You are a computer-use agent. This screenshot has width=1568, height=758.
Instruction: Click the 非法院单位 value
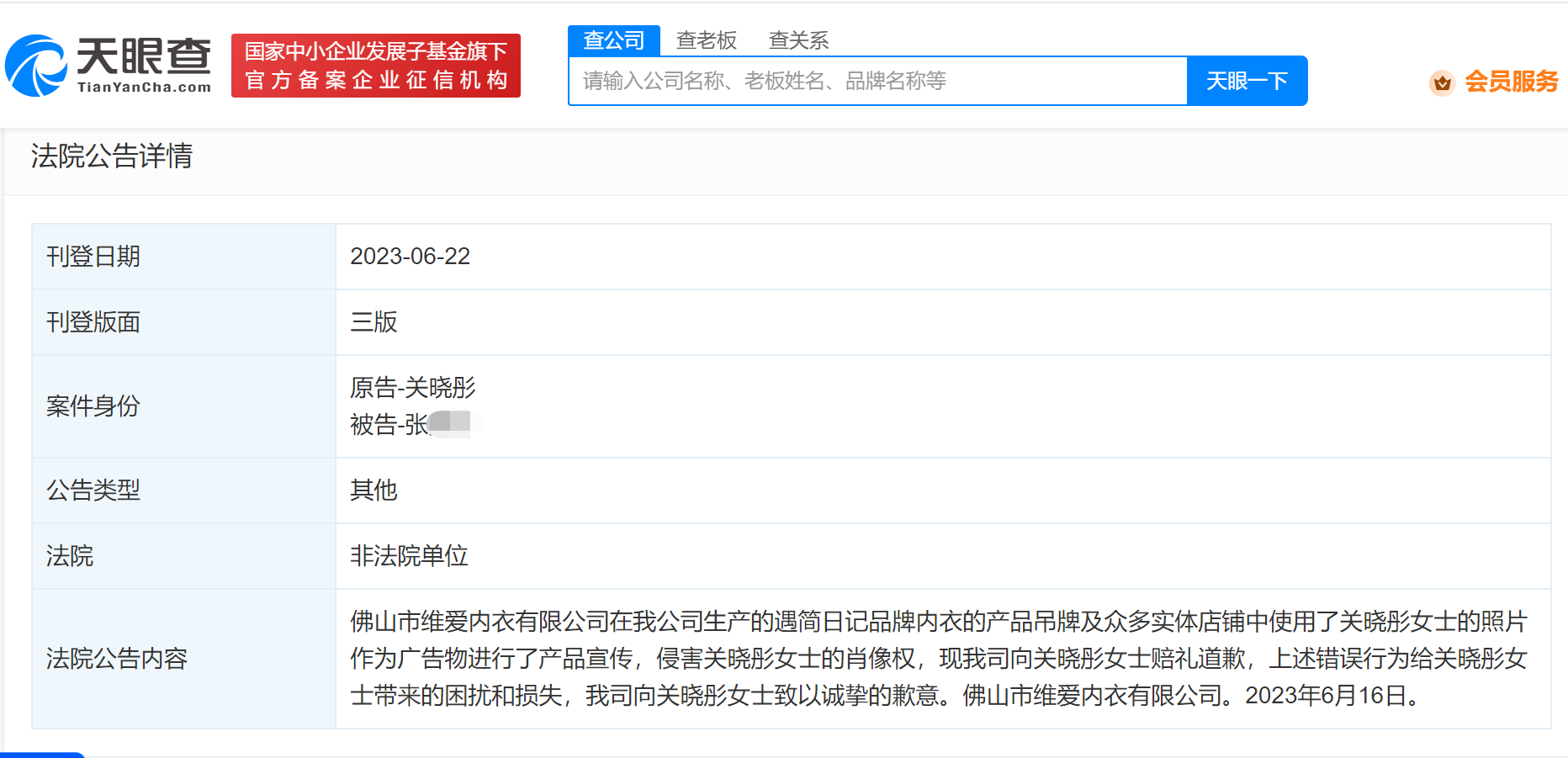pos(409,556)
